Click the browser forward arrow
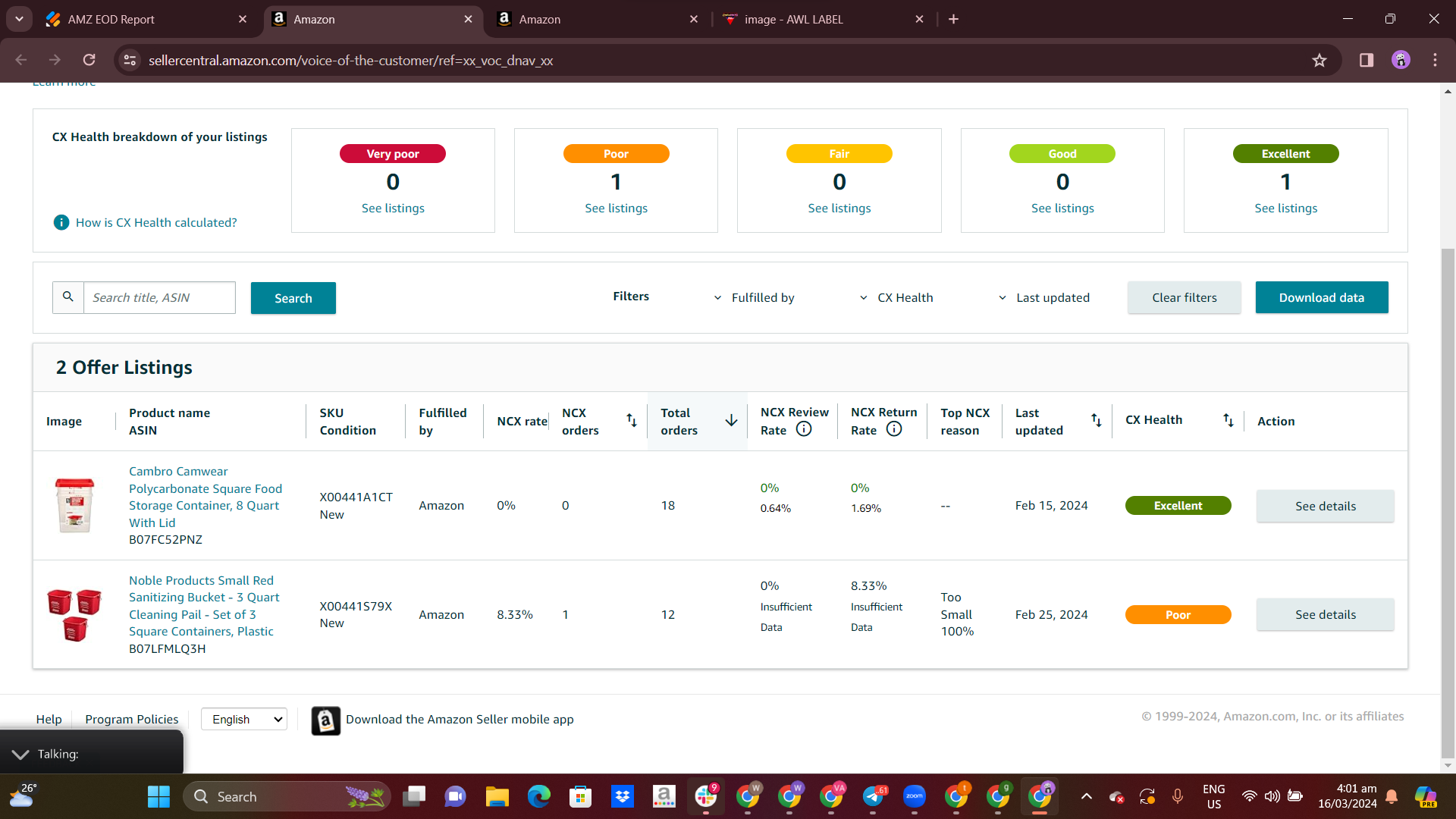 [55, 60]
